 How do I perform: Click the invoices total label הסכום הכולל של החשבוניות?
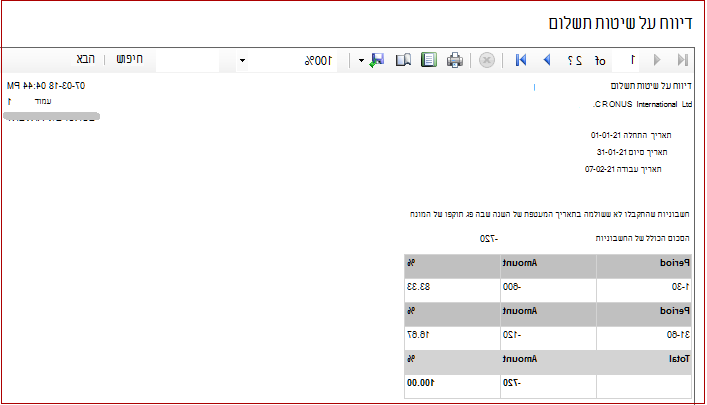point(643,238)
